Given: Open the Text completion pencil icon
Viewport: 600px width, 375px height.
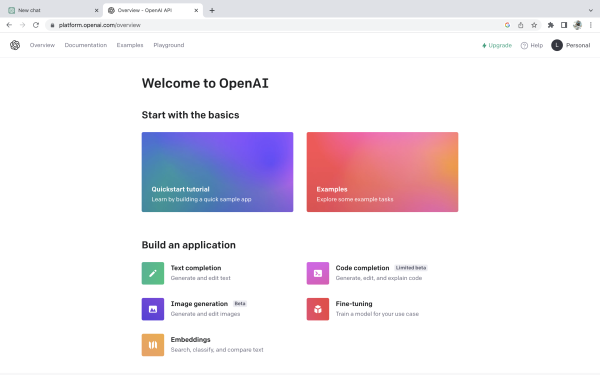Looking at the screenshot, I should click(153, 273).
